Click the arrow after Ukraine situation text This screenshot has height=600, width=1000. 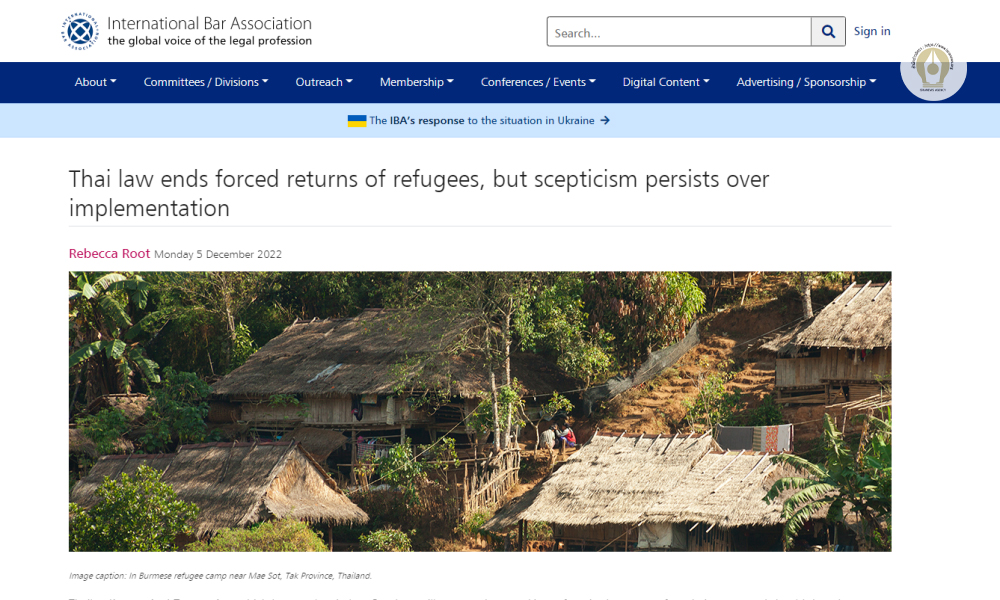605,121
